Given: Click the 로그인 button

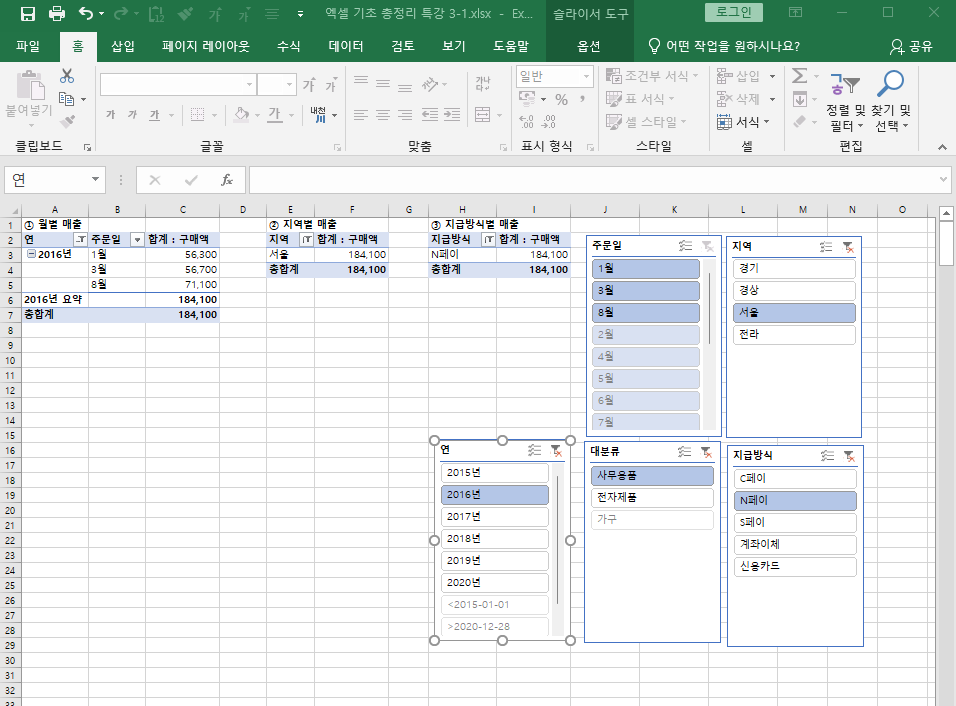Looking at the screenshot, I should click(733, 12).
